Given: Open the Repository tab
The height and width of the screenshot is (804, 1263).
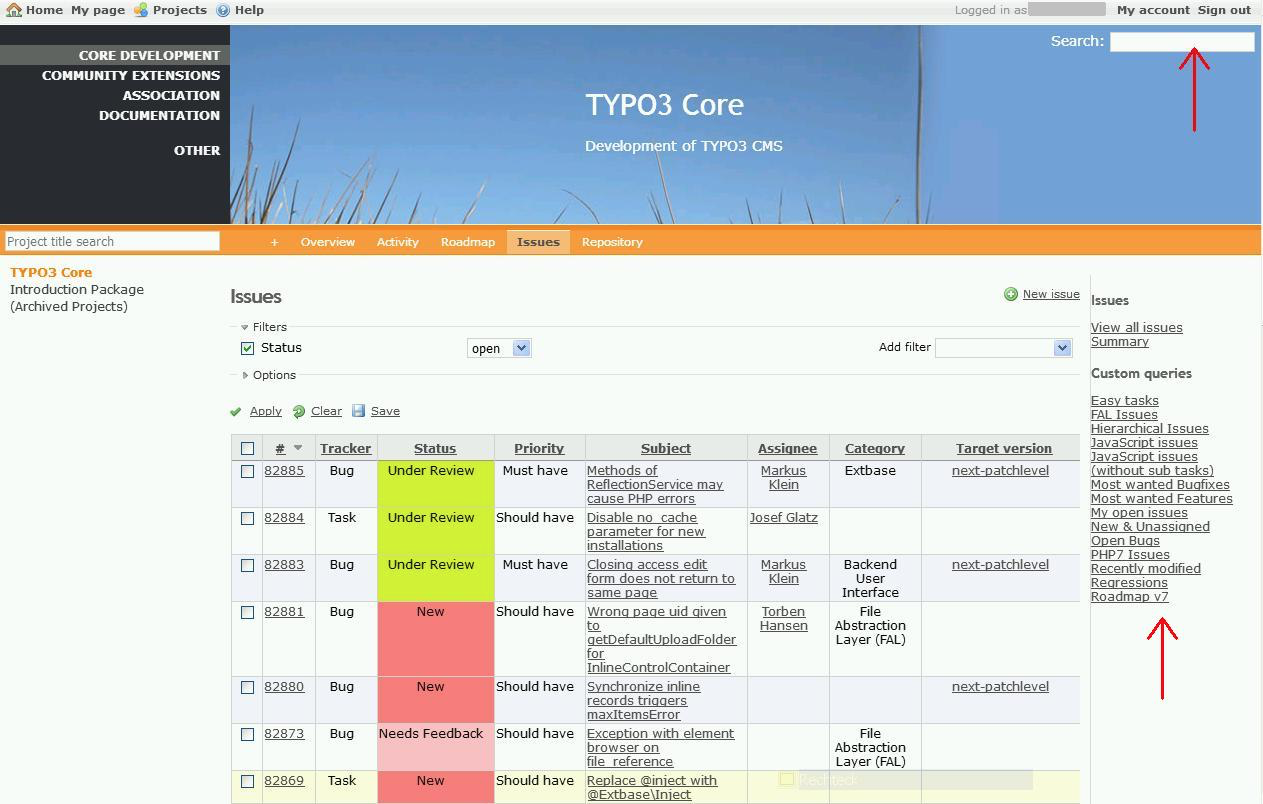Looking at the screenshot, I should point(612,242).
